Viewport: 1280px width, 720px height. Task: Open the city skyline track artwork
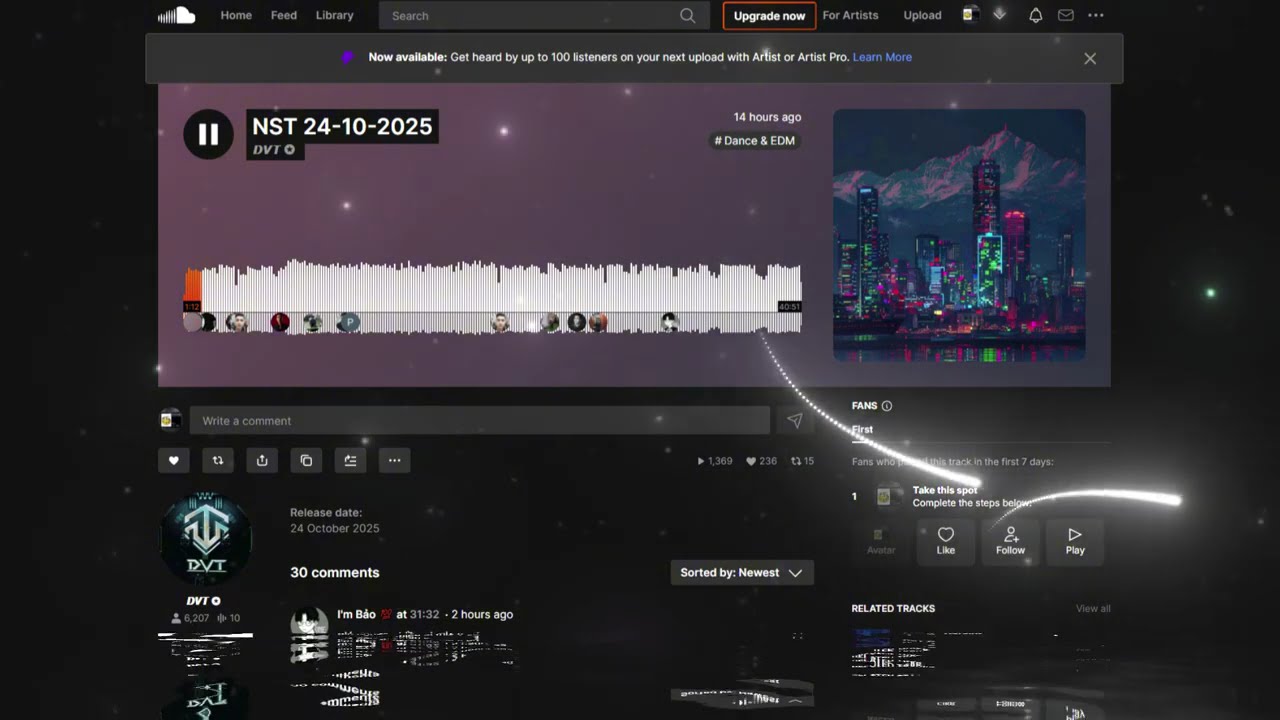tap(959, 235)
